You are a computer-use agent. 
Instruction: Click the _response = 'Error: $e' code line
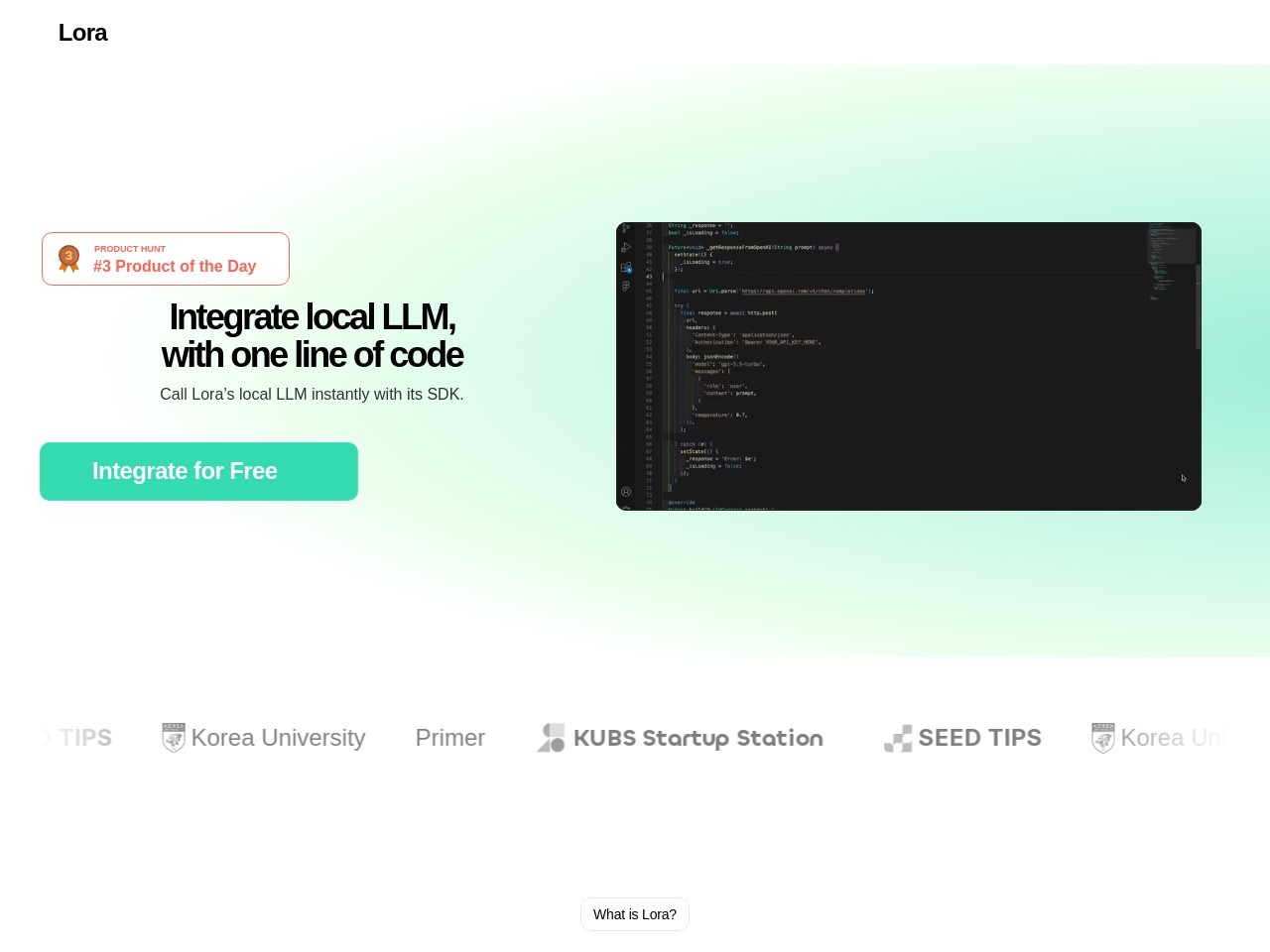coord(720,459)
